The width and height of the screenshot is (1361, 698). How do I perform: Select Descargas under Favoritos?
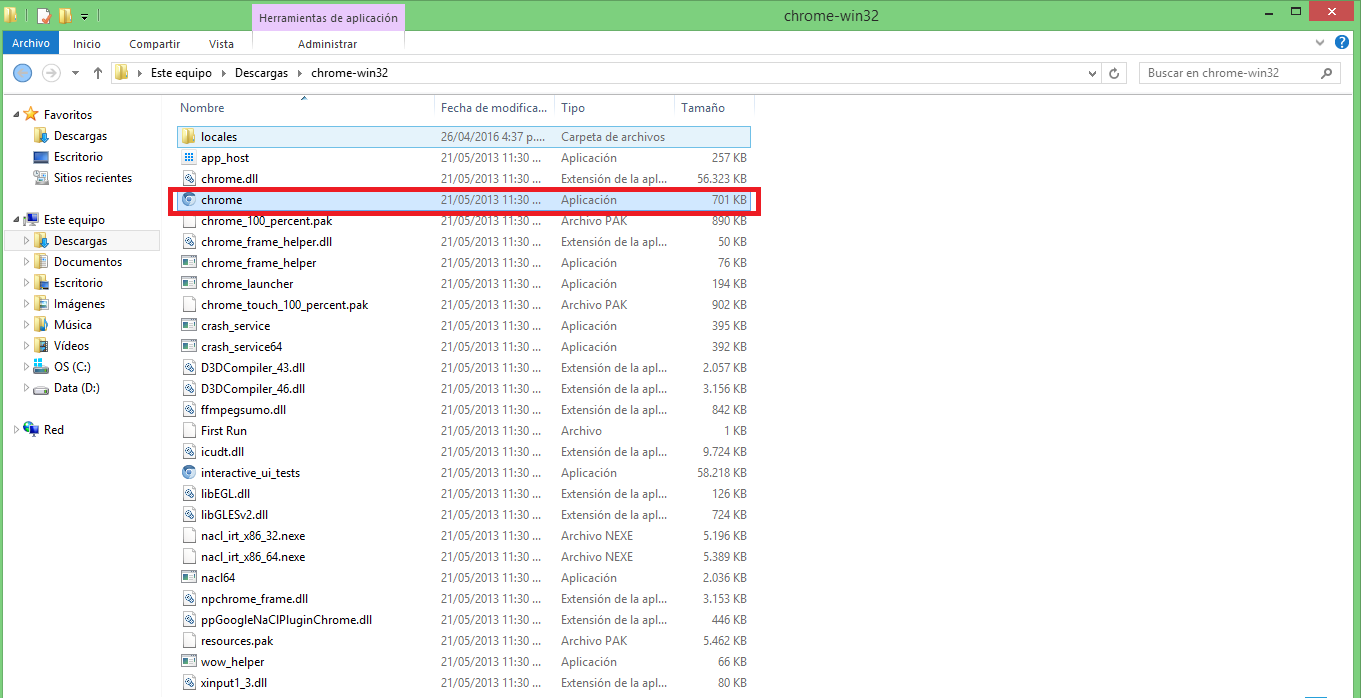pos(80,136)
